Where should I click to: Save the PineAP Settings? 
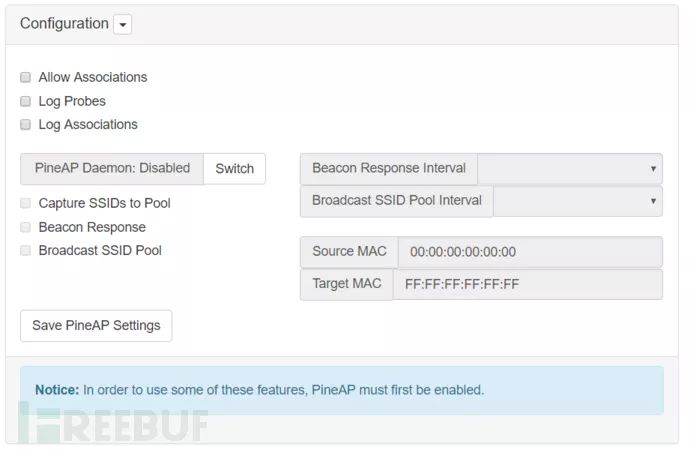pos(96,326)
